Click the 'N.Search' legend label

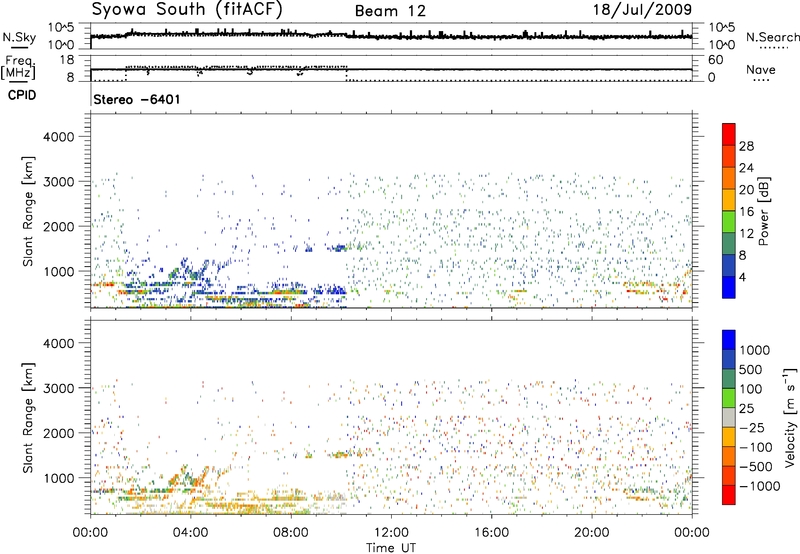pyautogui.click(x=772, y=37)
